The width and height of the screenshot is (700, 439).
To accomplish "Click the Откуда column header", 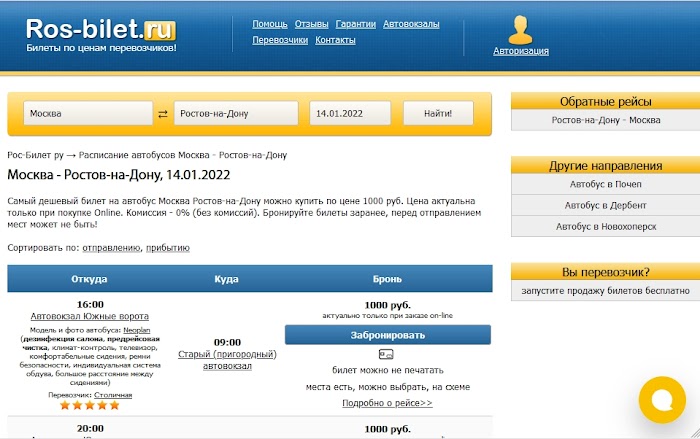I will pos(89,279).
